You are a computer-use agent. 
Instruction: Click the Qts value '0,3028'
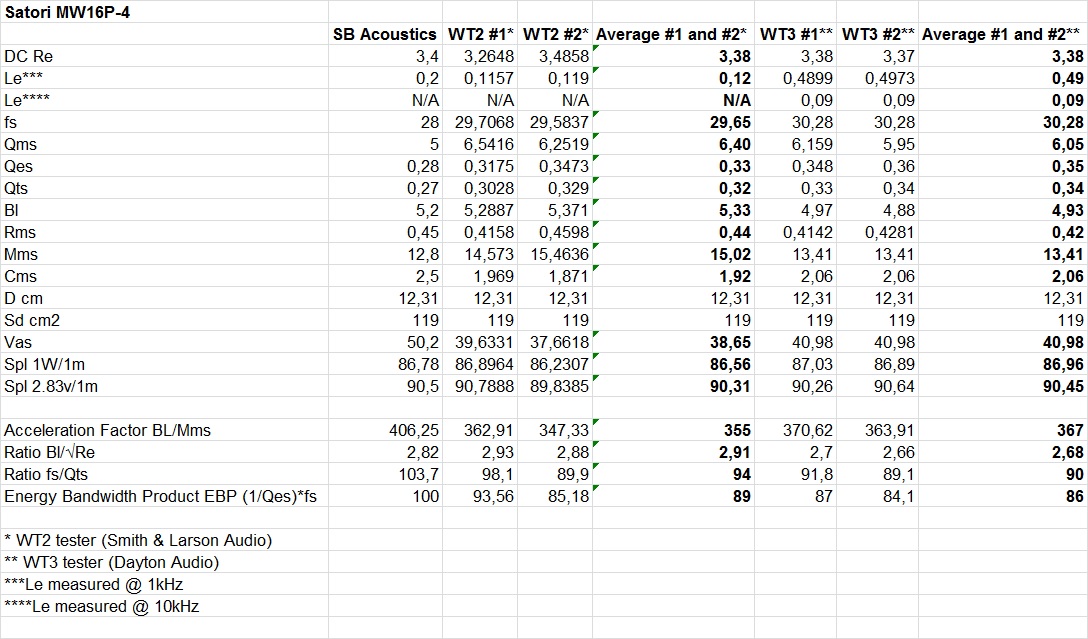click(x=489, y=189)
